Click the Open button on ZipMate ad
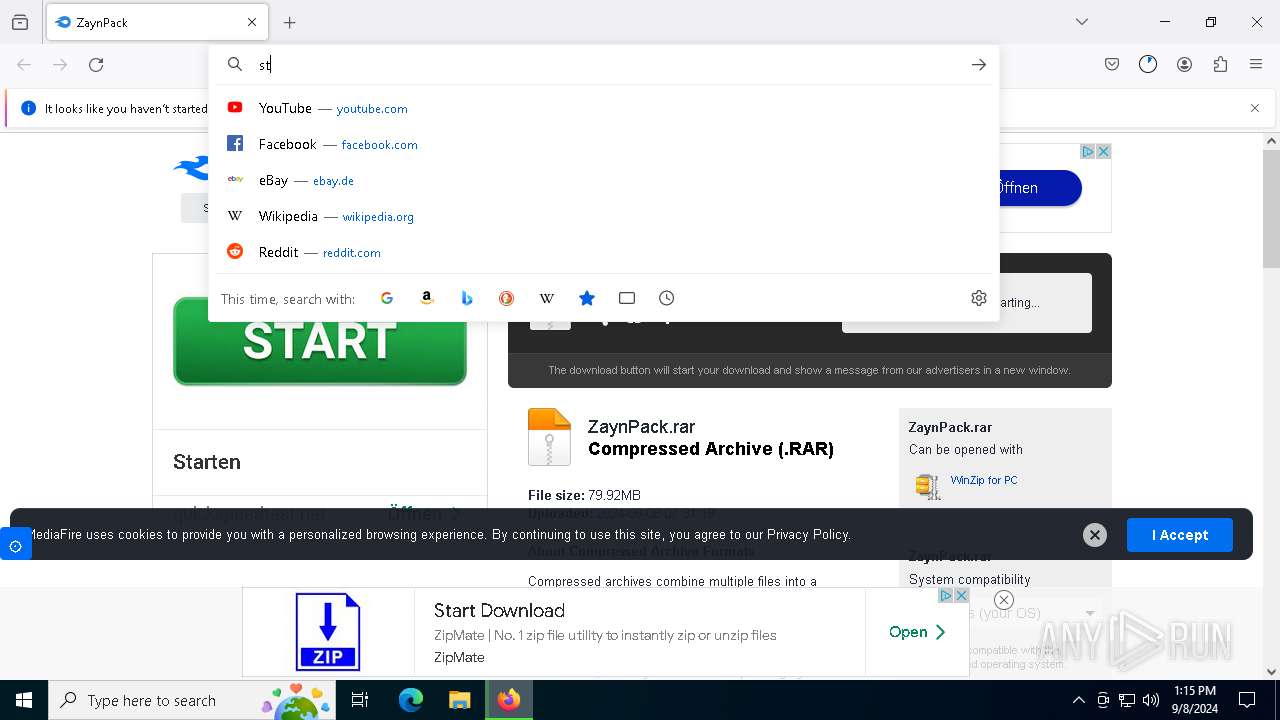 coord(917,632)
